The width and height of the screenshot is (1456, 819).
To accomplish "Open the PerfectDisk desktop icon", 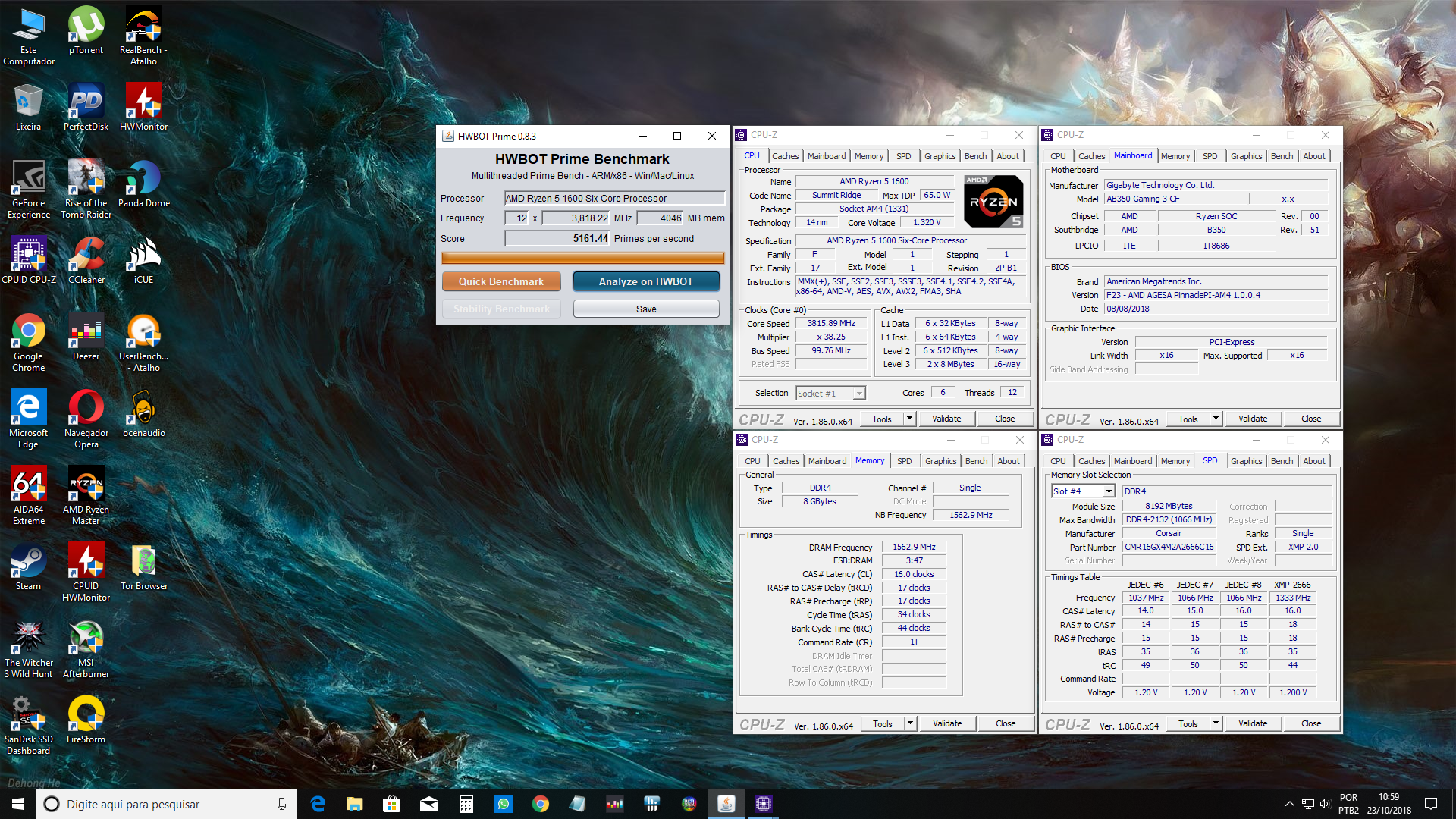I will [86, 107].
